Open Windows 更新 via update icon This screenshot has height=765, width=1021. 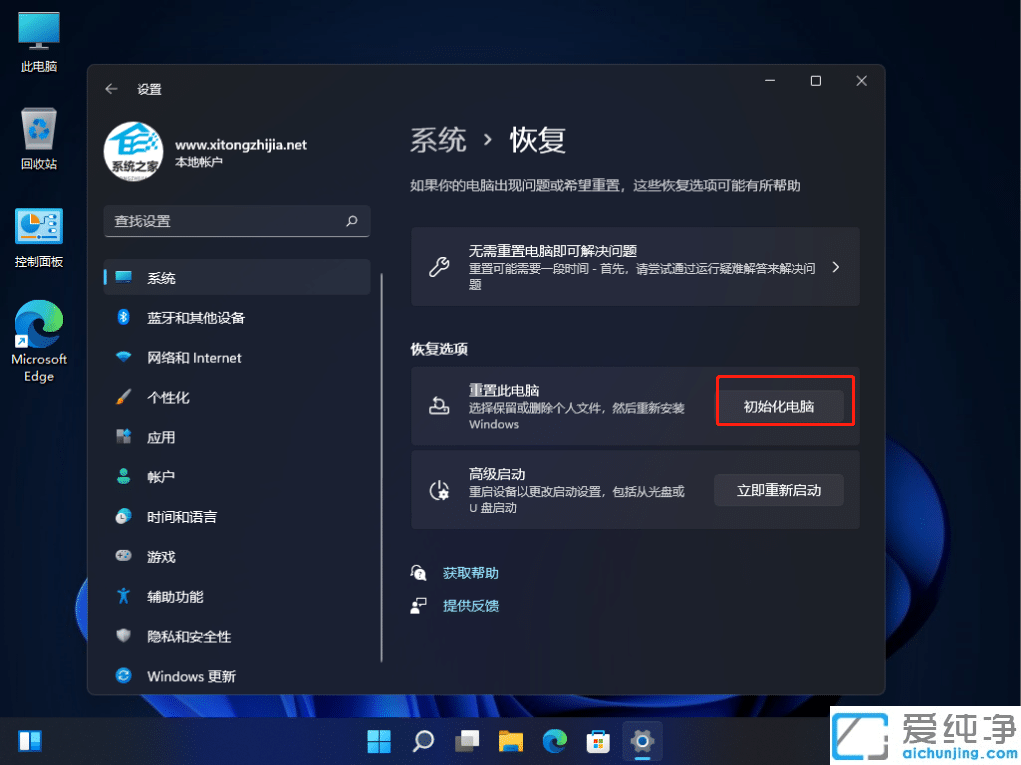pos(122,676)
